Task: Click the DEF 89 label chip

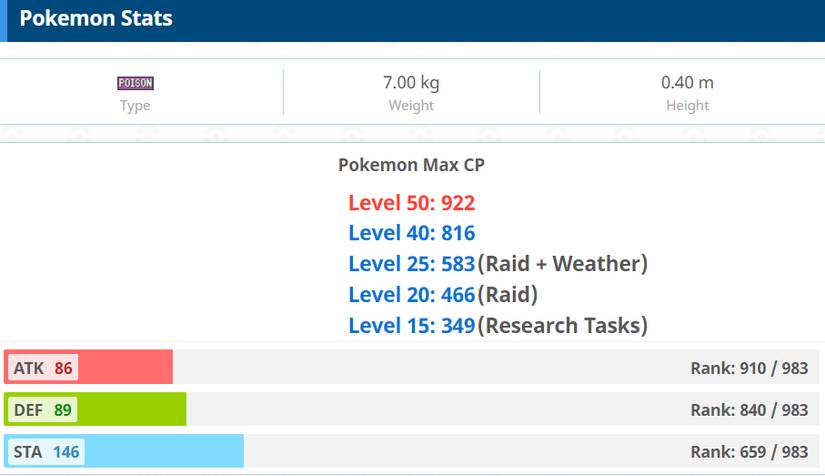Action: point(43,410)
